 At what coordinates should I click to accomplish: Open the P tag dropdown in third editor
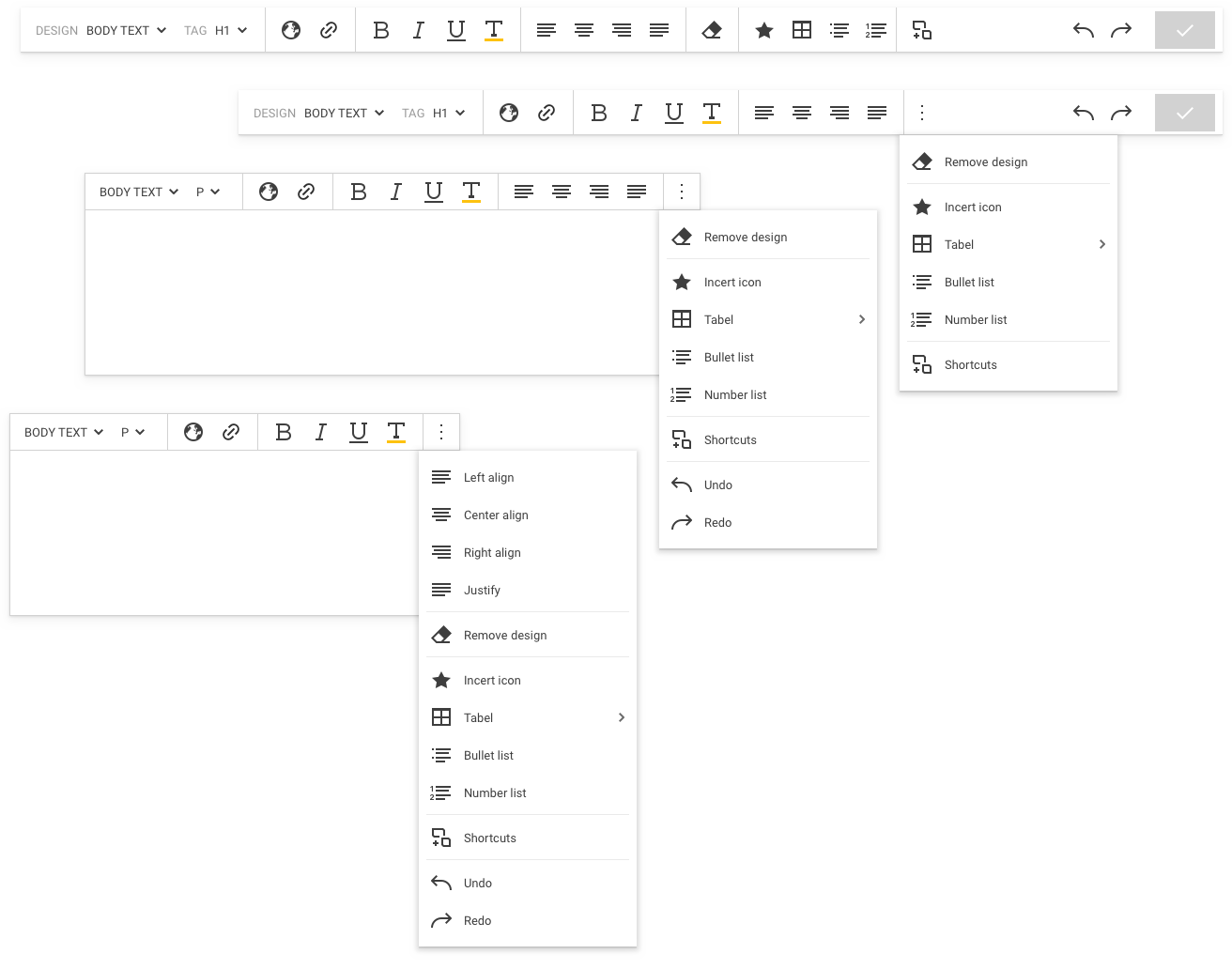click(x=208, y=192)
